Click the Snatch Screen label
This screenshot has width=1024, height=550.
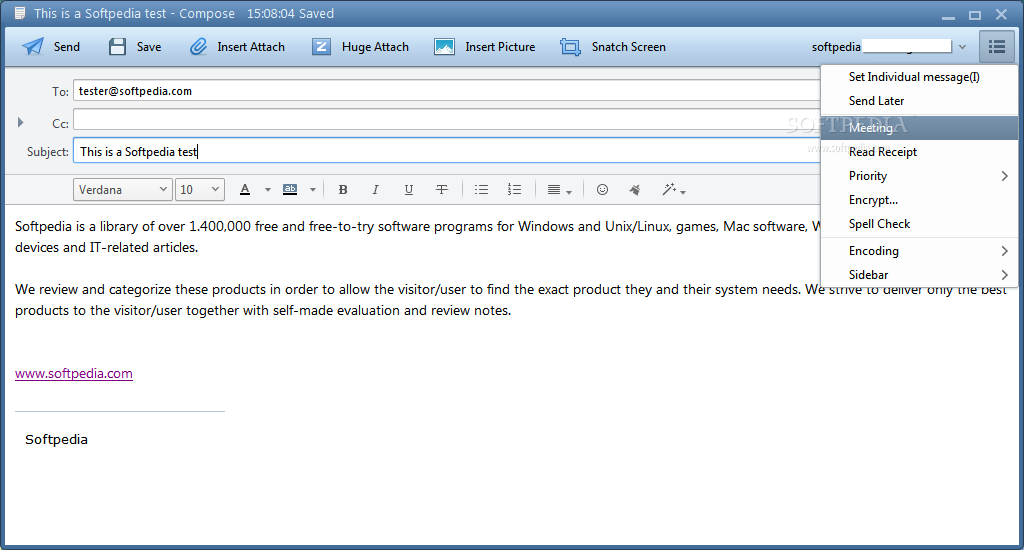tap(629, 47)
